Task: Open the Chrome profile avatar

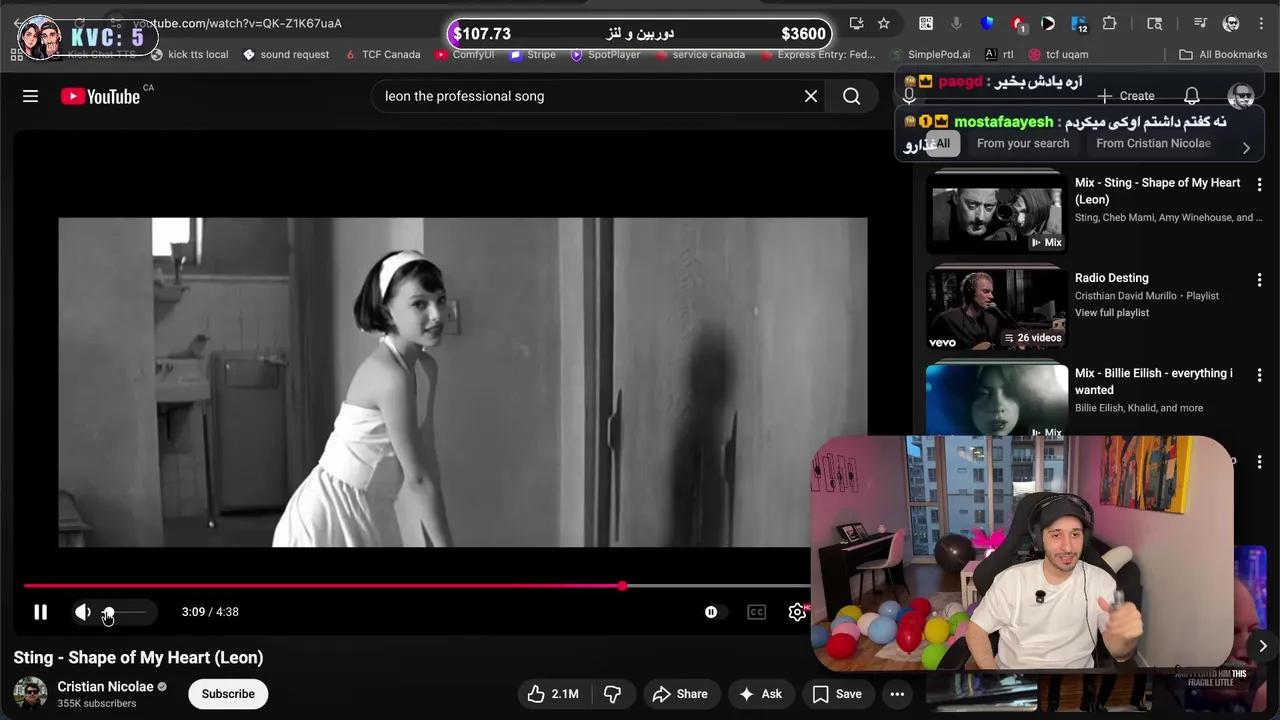Action: pyautogui.click(x=1231, y=23)
